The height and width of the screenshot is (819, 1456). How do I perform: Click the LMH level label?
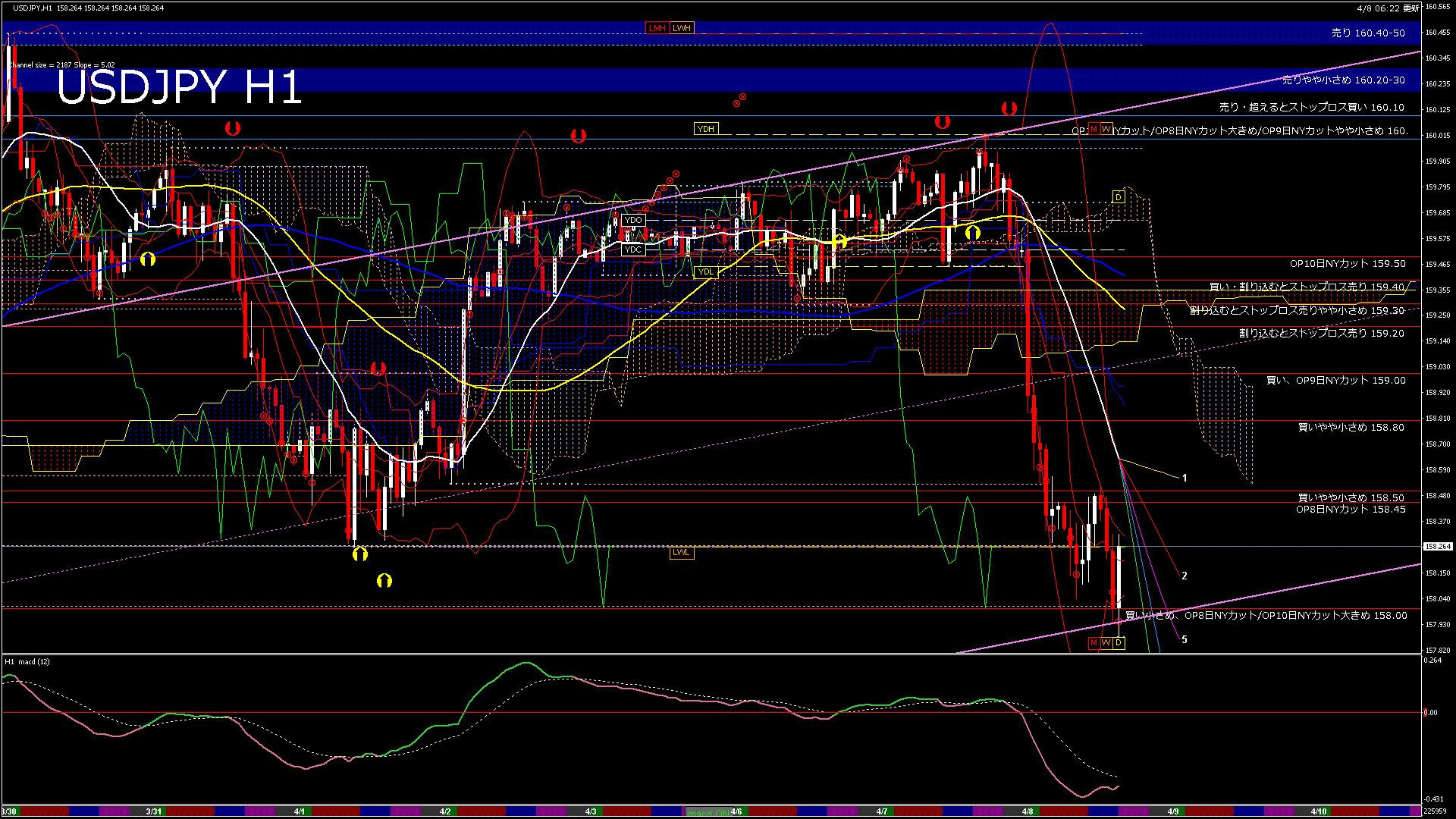pyautogui.click(x=657, y=28)
